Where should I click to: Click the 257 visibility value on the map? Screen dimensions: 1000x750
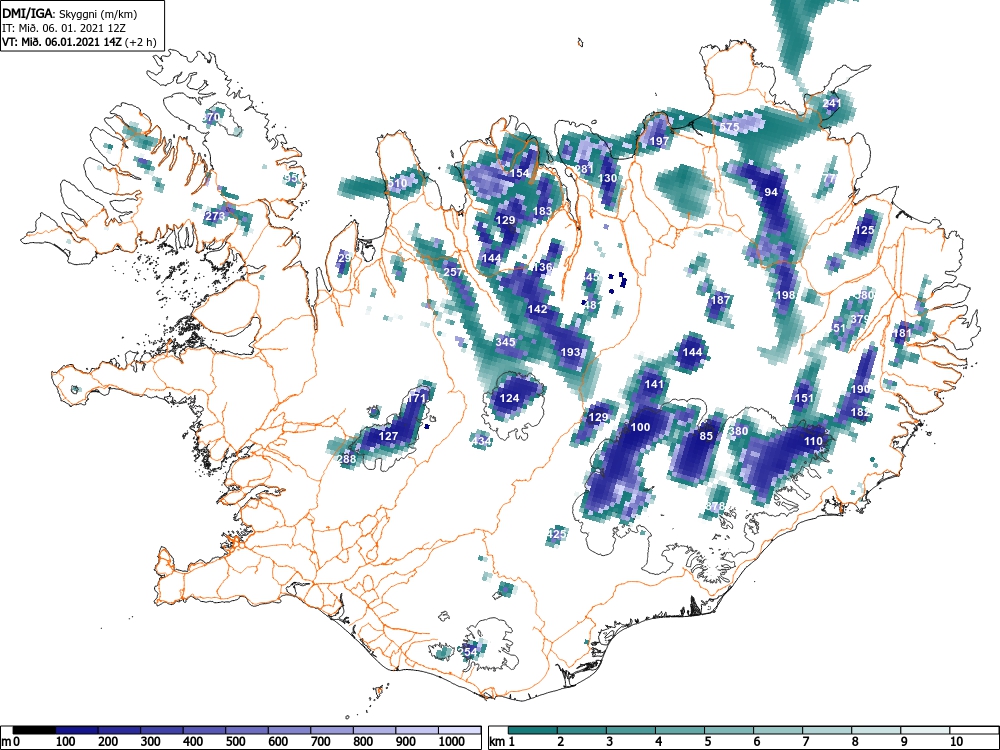[x=453, y=272]
